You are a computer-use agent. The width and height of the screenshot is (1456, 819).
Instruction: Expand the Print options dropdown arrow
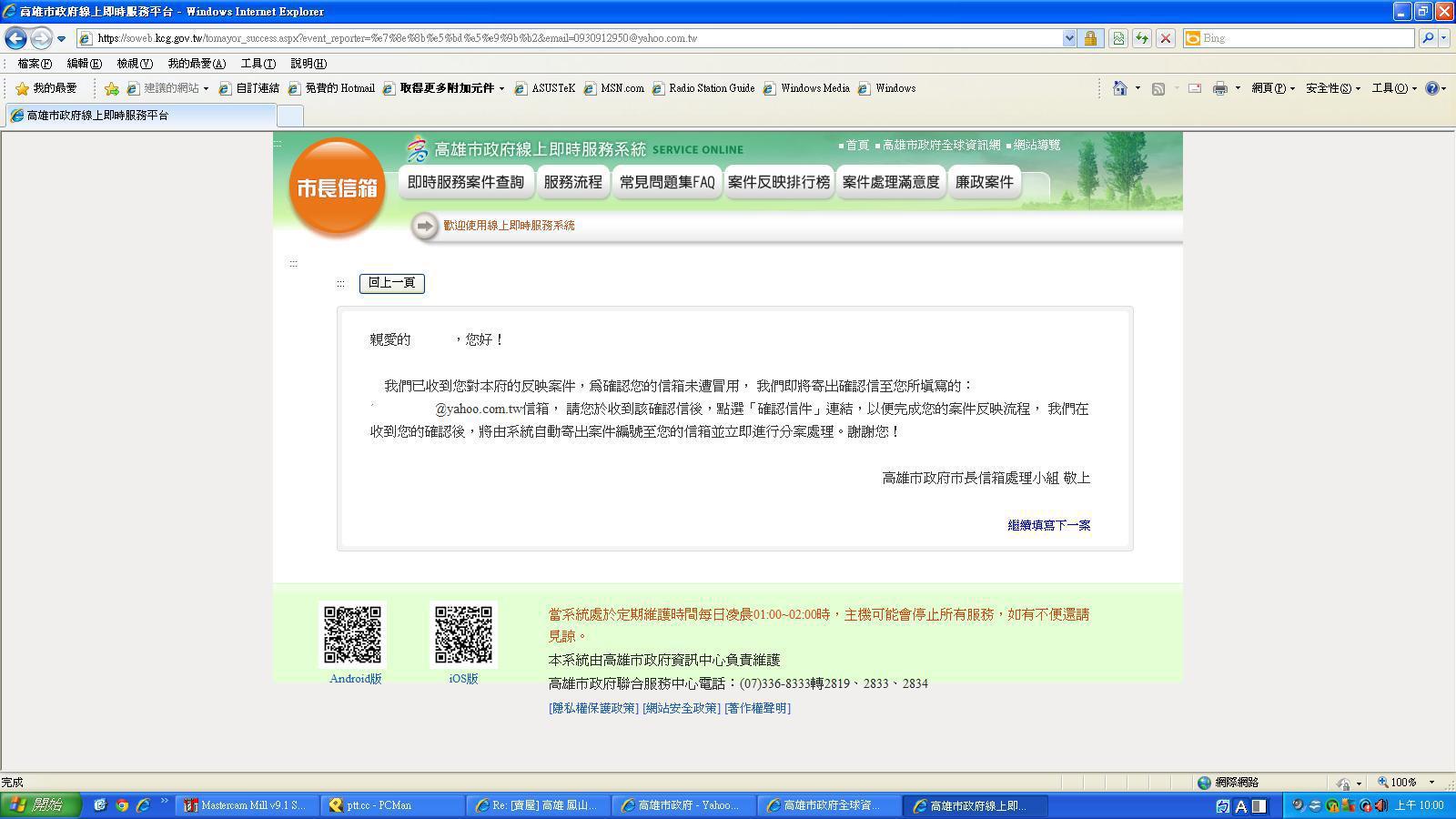(1238, 88)
